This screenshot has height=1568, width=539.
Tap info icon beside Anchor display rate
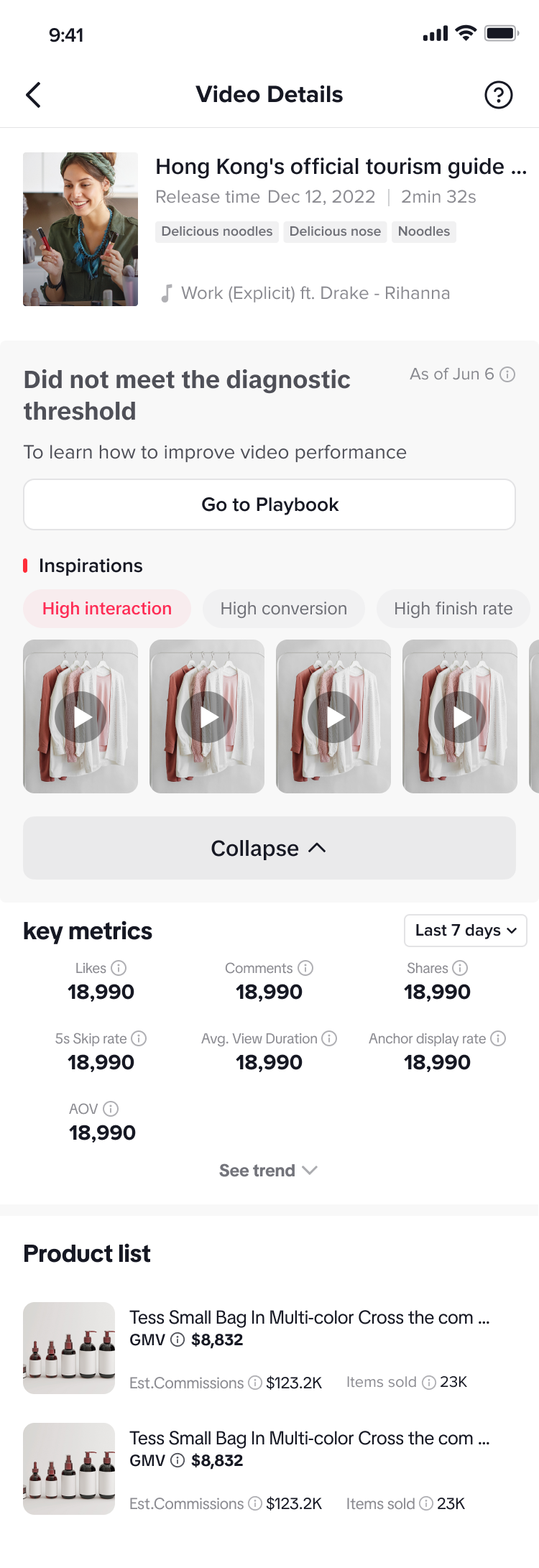point(498,1038)
